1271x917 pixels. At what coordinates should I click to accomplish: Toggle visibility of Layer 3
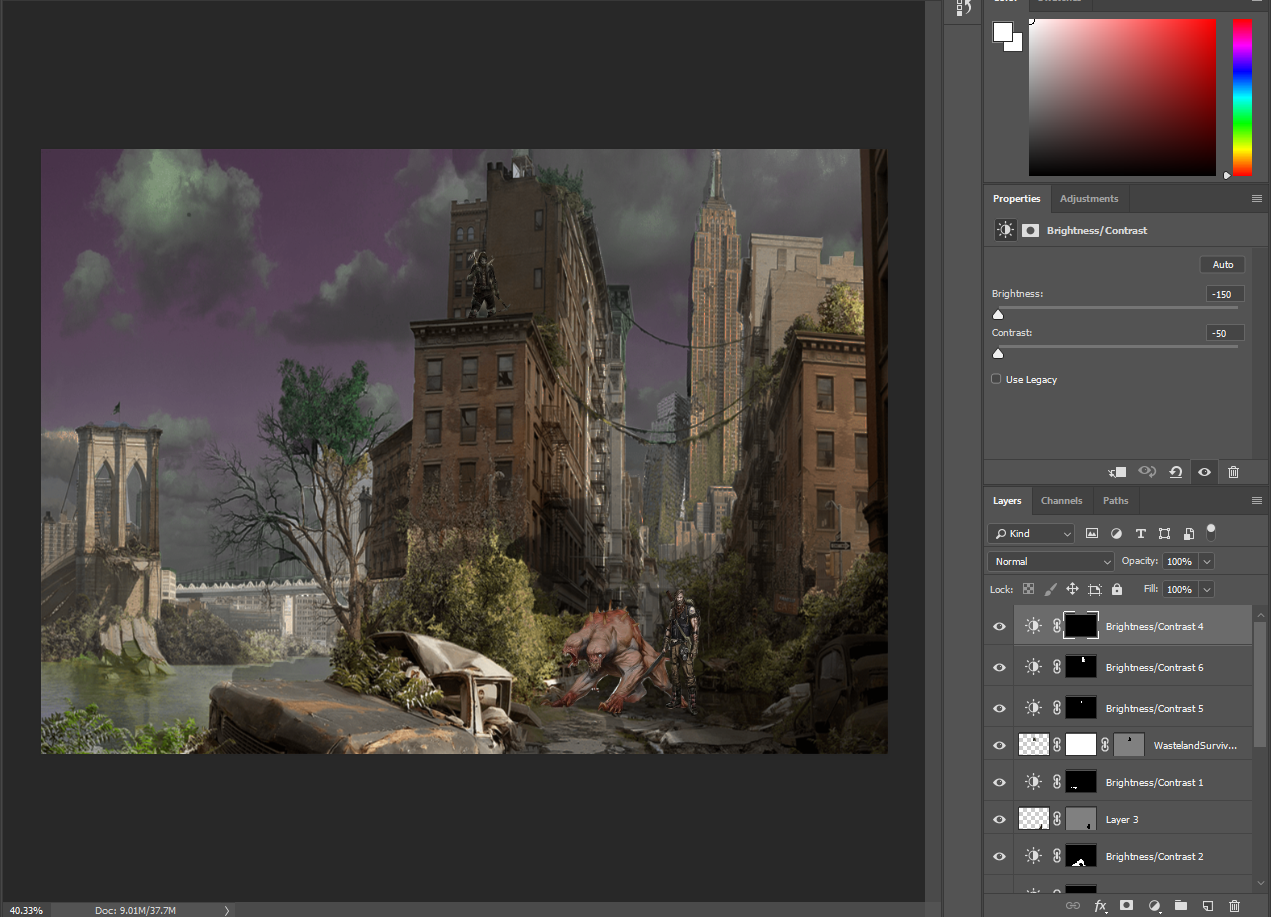(999, 818)
